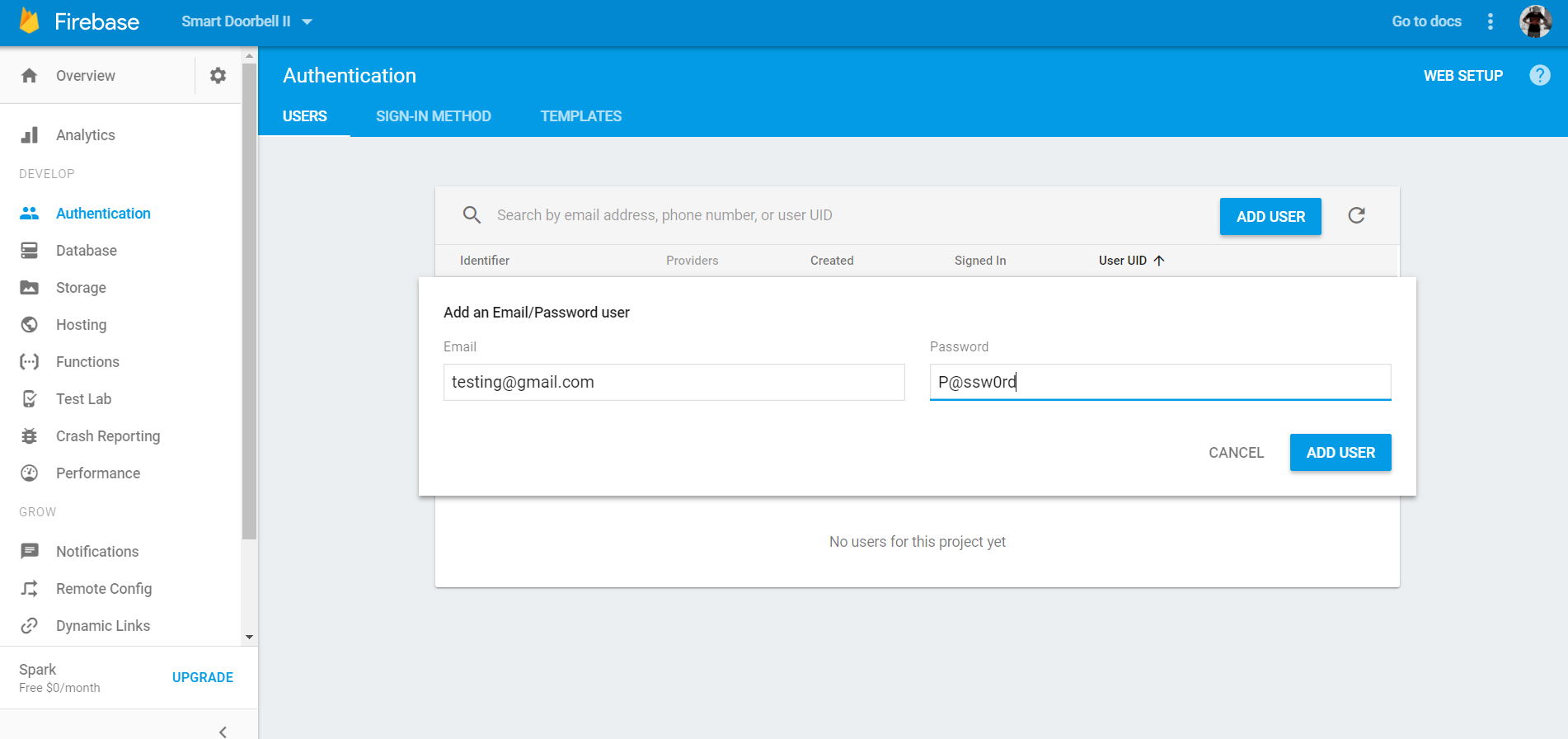Sort by Signed In column header

click(x=980, y=261)
